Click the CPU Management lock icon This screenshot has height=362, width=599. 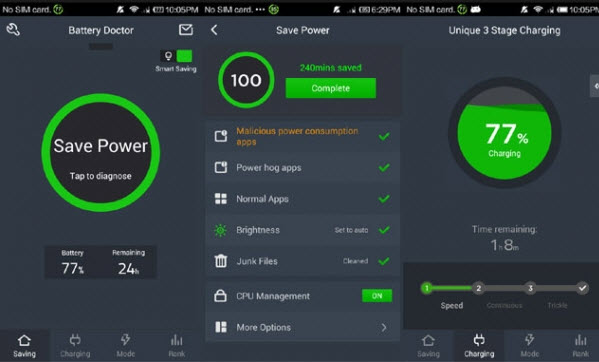(220, 296)
